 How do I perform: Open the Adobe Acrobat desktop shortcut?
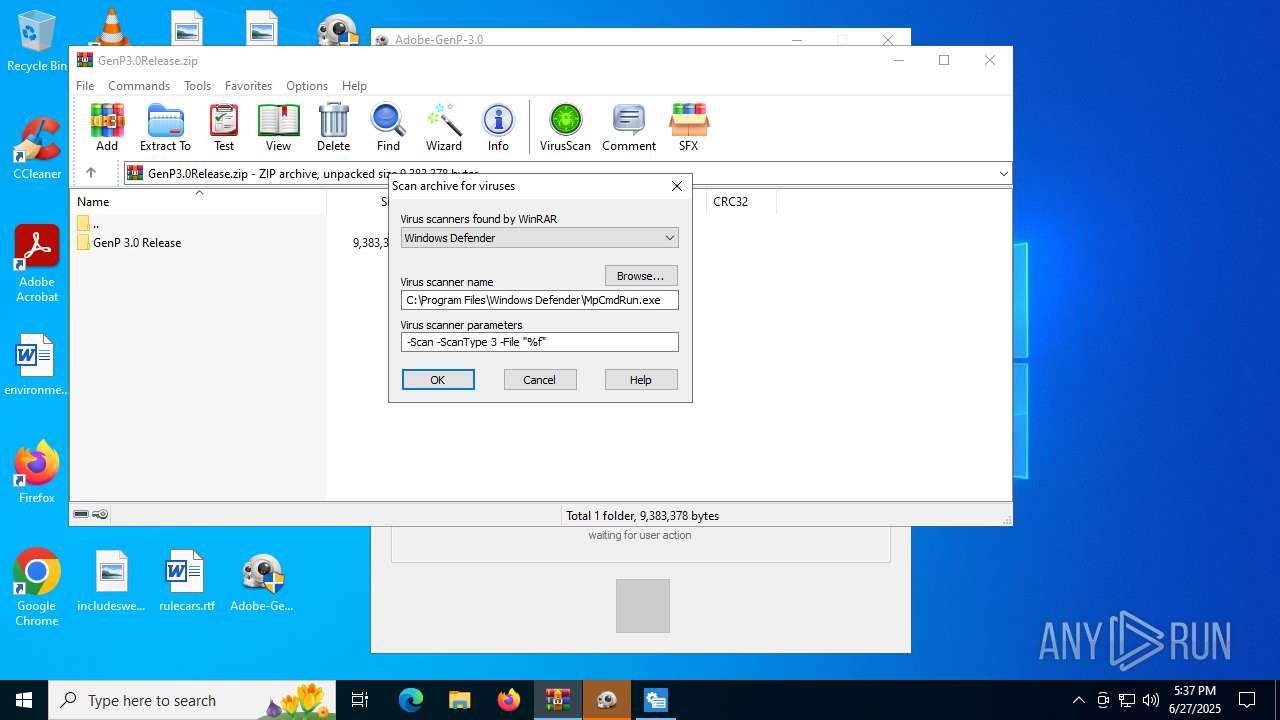(x=36, y=263)
